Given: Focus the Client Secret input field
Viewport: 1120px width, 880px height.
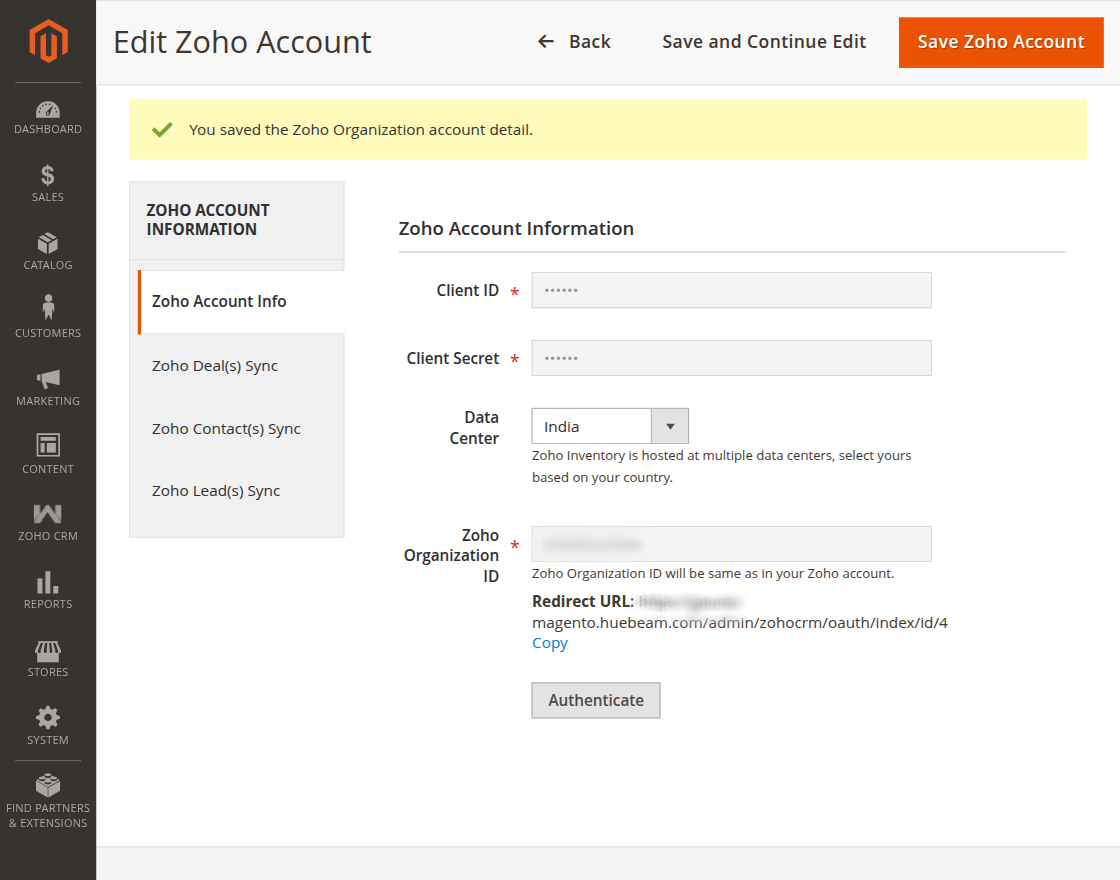Looking at the screenshot, I should (731, 358).
